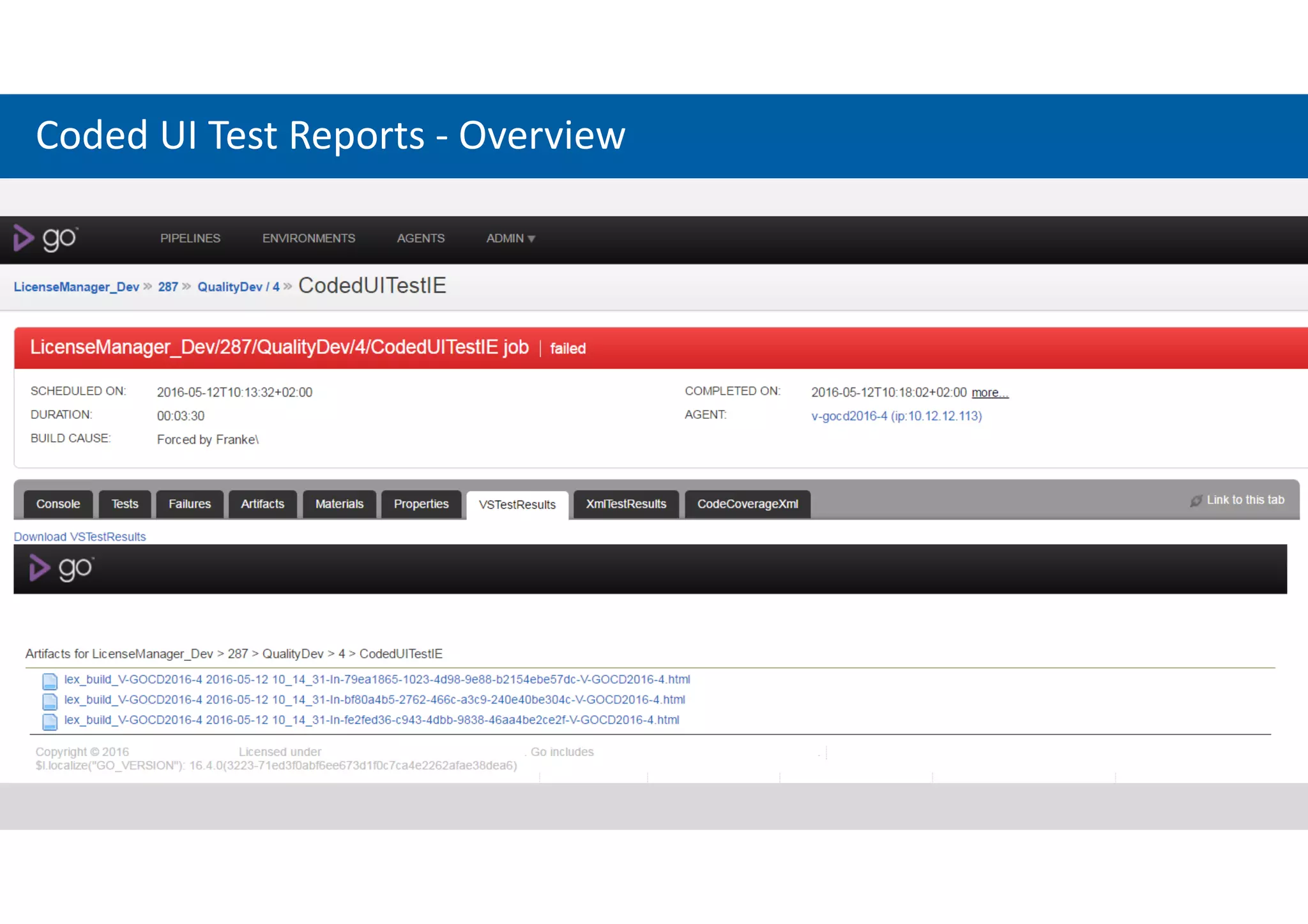This screenshot has height=924, width=1308.
Task: Open the bf80a4b5 html report file
Action: 374,700
